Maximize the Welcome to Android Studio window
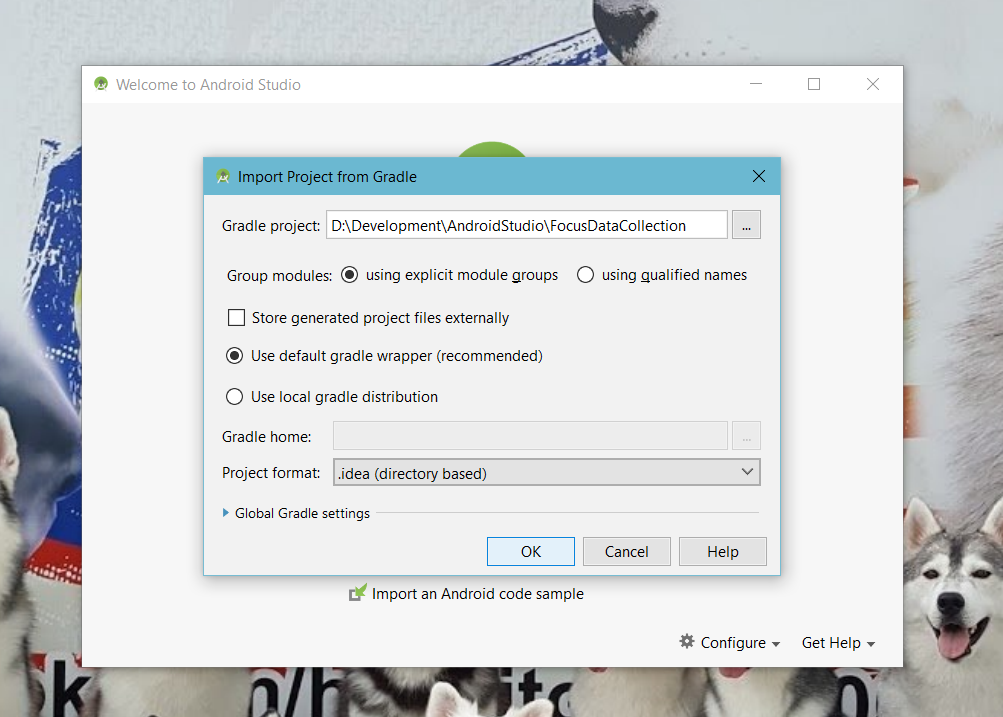Screen dimensions: 1003x717 click(814, 84)
